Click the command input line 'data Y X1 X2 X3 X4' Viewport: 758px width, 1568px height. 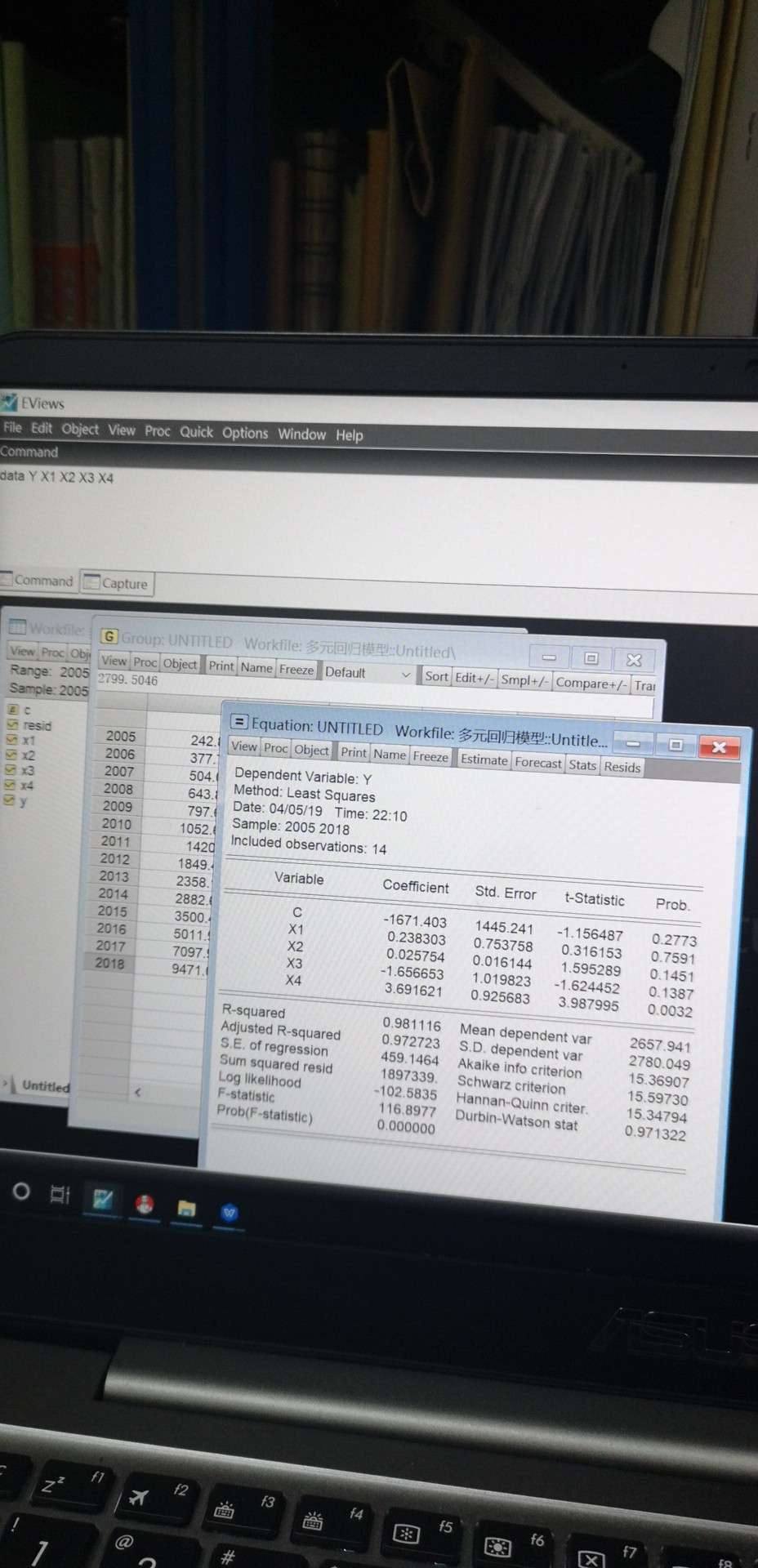(56, 476)
